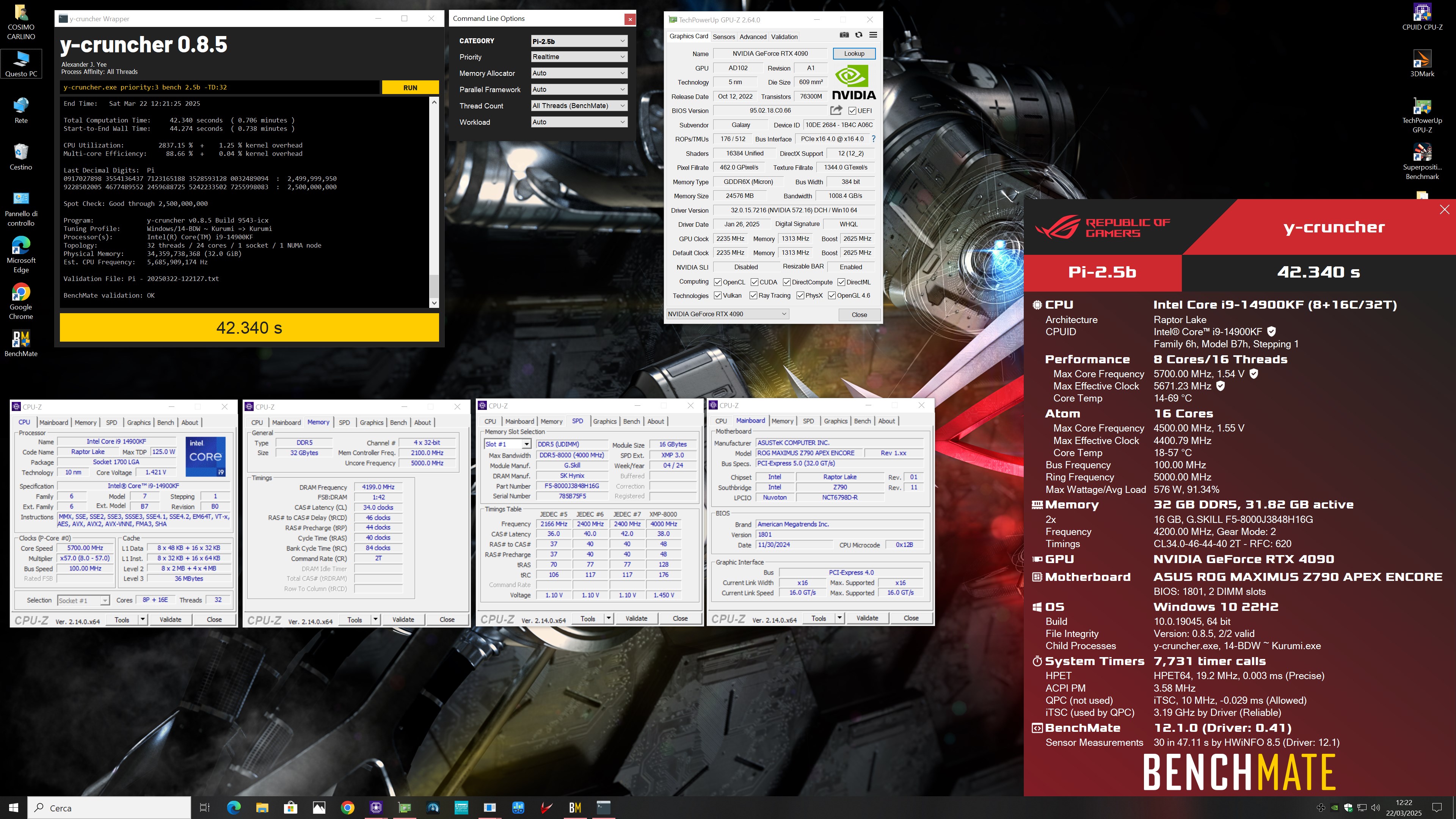Open the Graphics tab in the CPU-Z SPD window
Screen dimensions: 1456x819
[605, 421]
